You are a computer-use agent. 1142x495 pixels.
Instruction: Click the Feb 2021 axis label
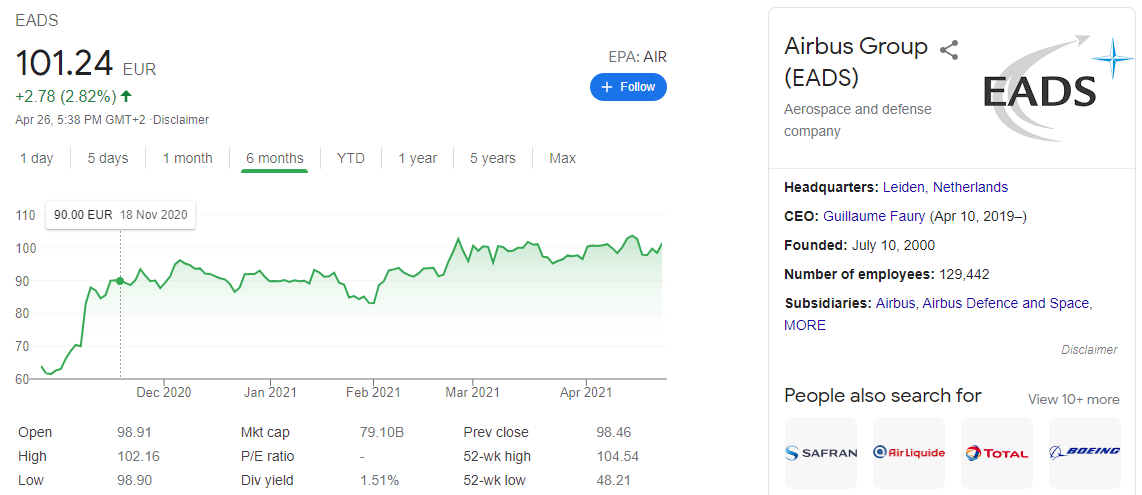point(374,392)
